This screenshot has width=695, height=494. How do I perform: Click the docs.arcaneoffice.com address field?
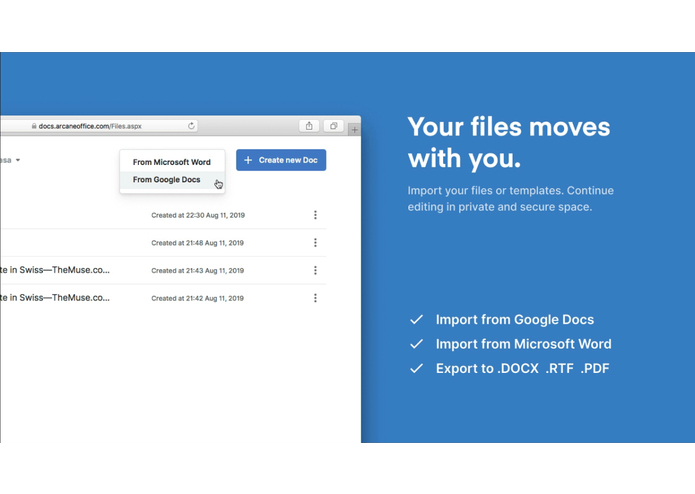point(99,126)
